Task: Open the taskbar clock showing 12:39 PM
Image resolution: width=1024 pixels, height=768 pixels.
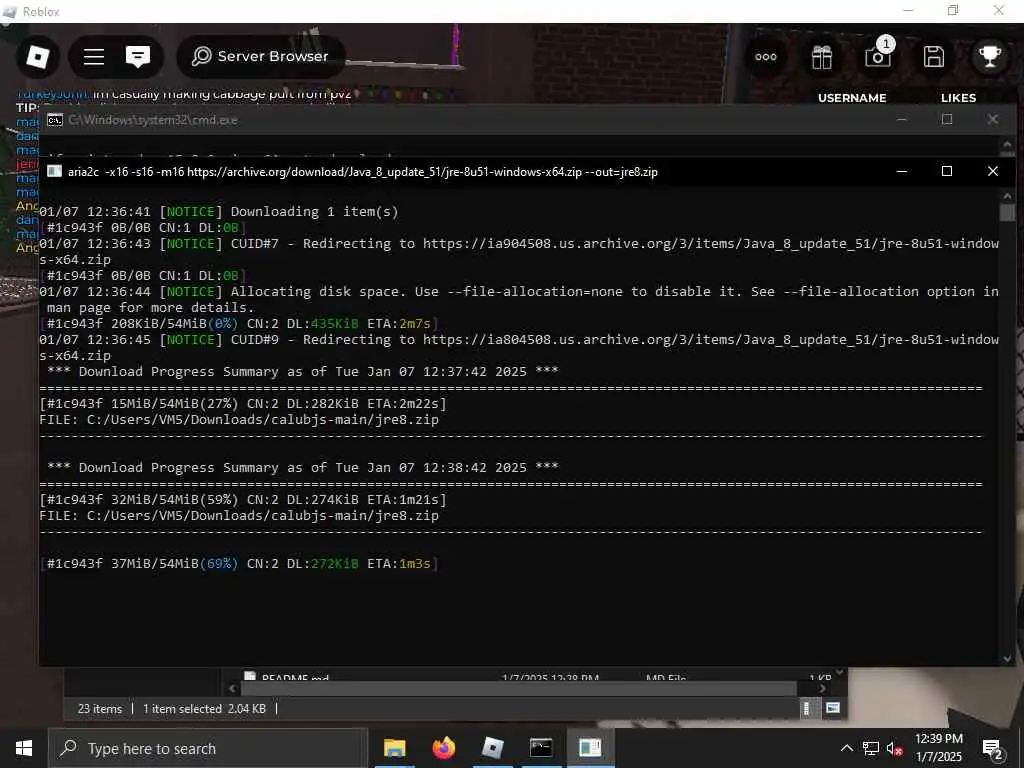Action: pyautogui.click(x=938, y=748)
